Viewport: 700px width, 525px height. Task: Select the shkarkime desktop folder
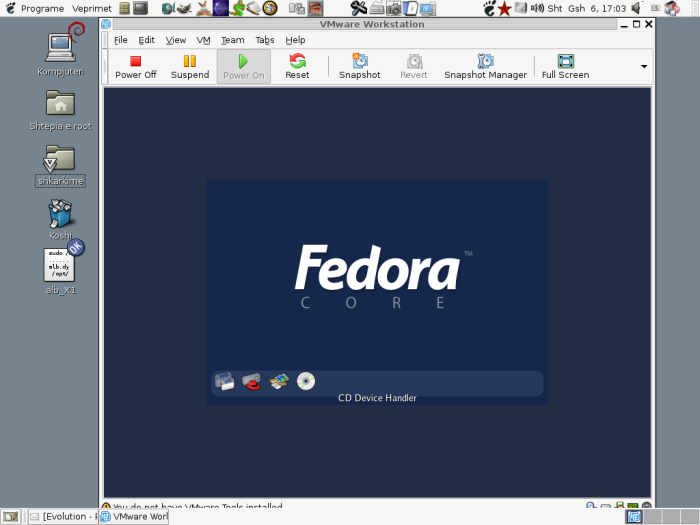[60, 165]
